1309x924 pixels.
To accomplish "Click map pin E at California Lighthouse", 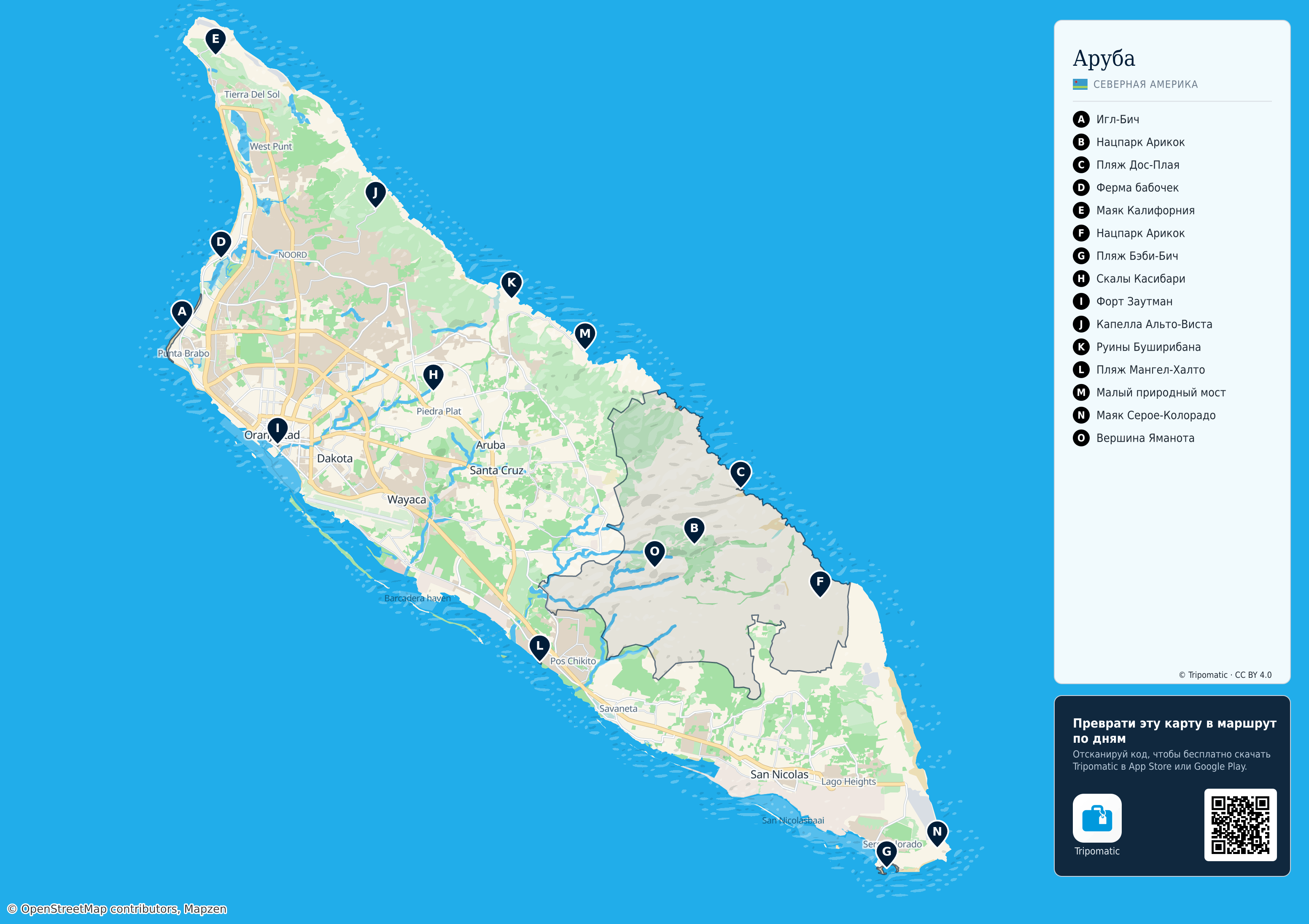I will tap(215, 40).
